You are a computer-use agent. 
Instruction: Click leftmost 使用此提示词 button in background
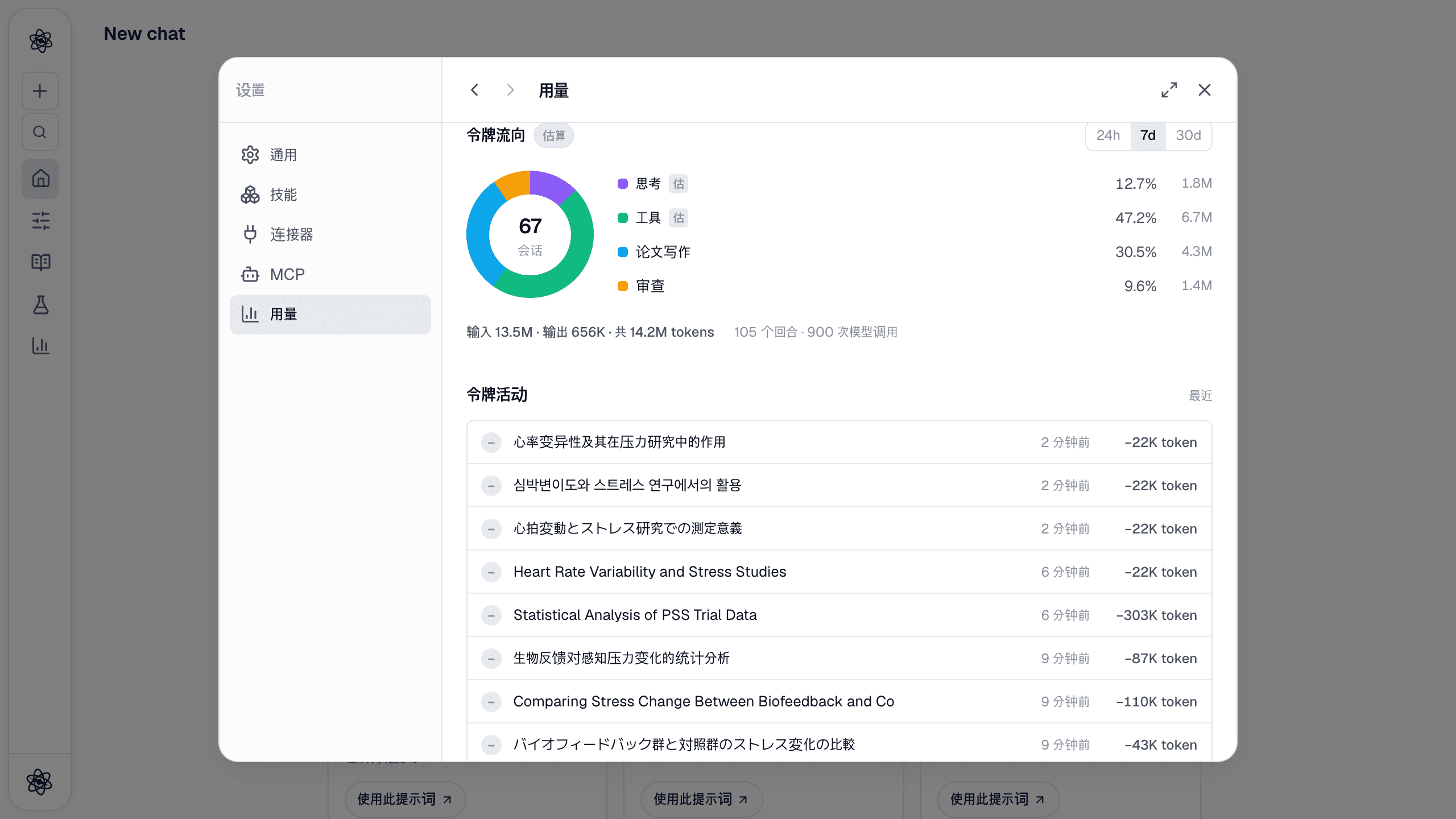click(x=405, y=799)
